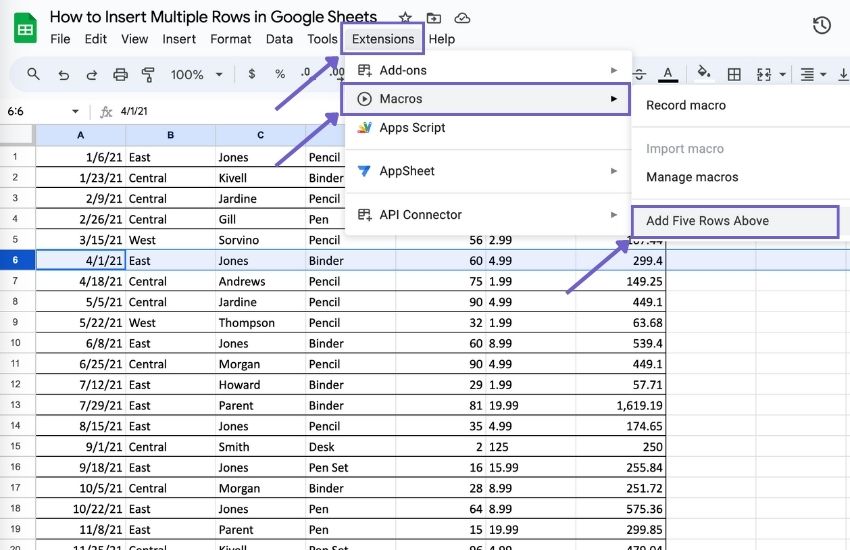Click the merge cells icon
The width and height of the screenshot is (850, 550).
764,74
